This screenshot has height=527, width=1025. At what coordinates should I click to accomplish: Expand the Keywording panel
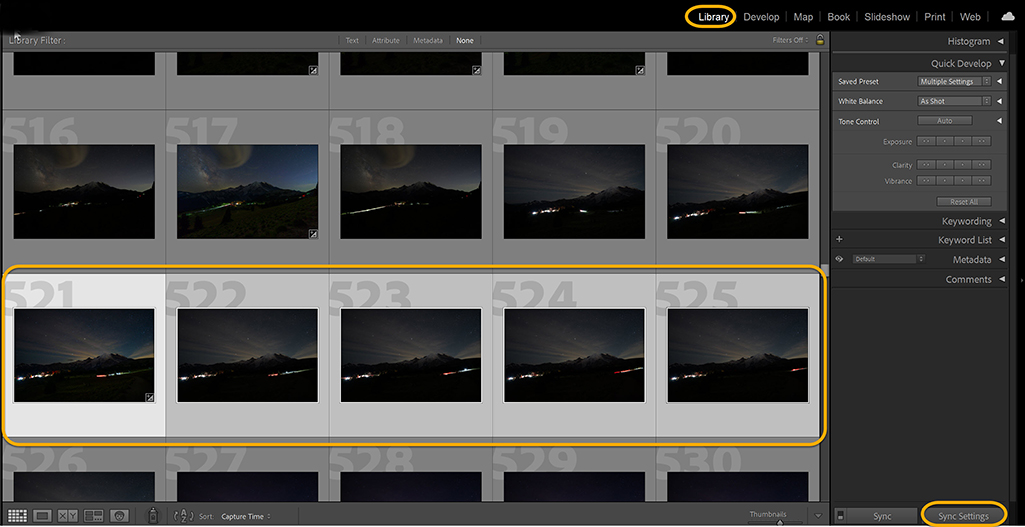tap(1001, 221)
